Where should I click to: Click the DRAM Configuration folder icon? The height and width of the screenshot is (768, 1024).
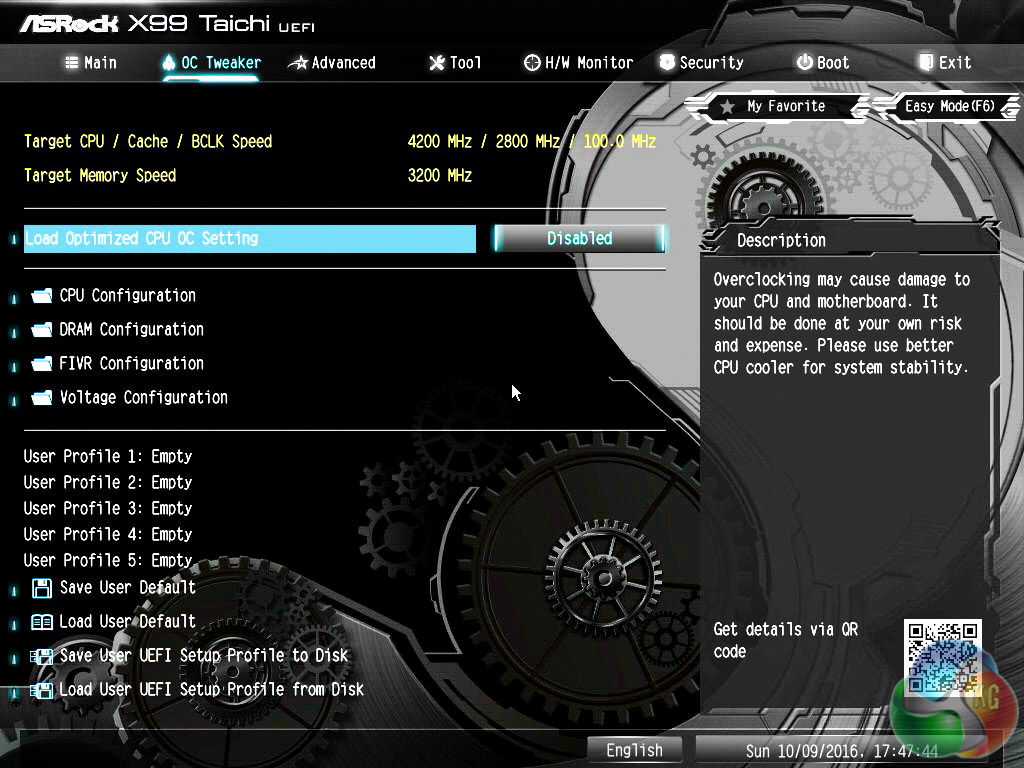tap(42, 329)
